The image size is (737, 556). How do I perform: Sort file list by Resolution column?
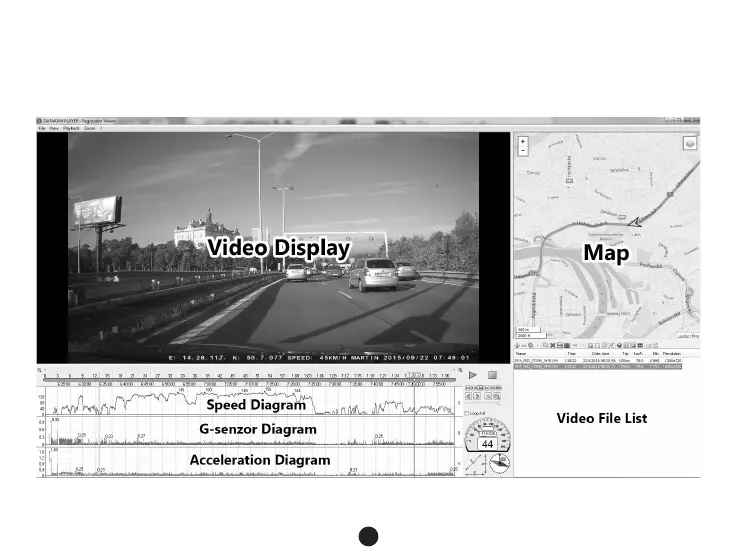672,353
